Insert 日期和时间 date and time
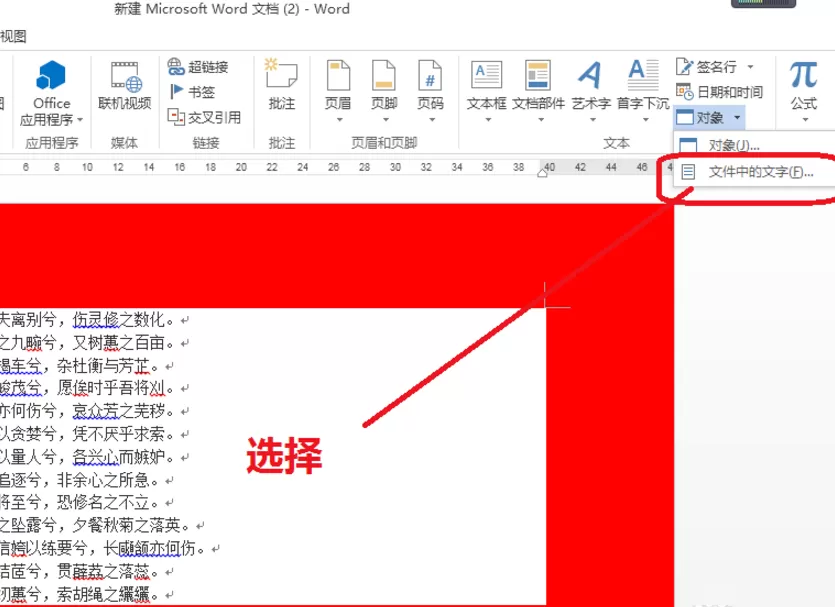The width and height of the screenshot is (835, 607). pyautogui.click(x=719, y=92)
